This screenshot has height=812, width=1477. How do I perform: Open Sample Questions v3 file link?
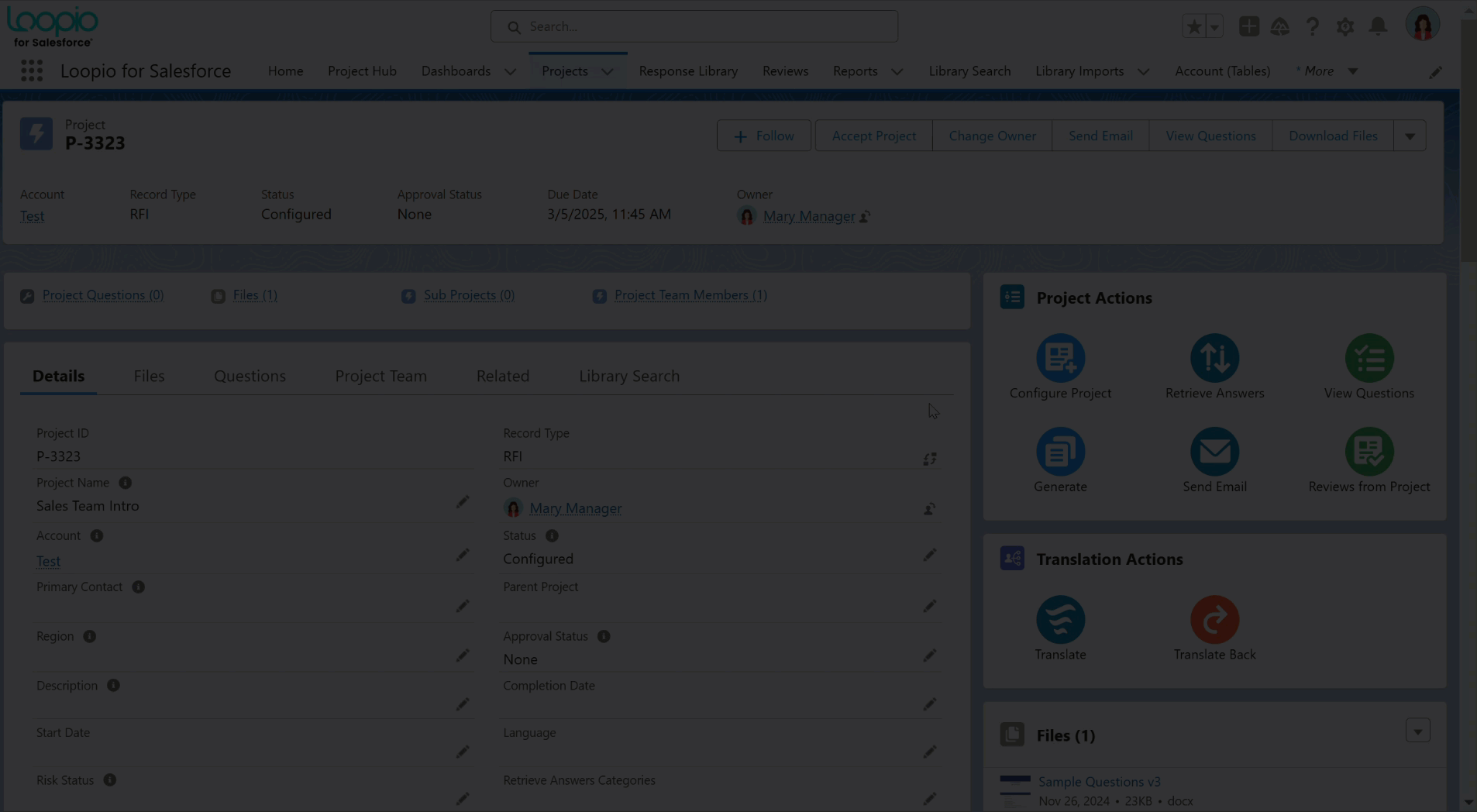tap(1099, 782)
